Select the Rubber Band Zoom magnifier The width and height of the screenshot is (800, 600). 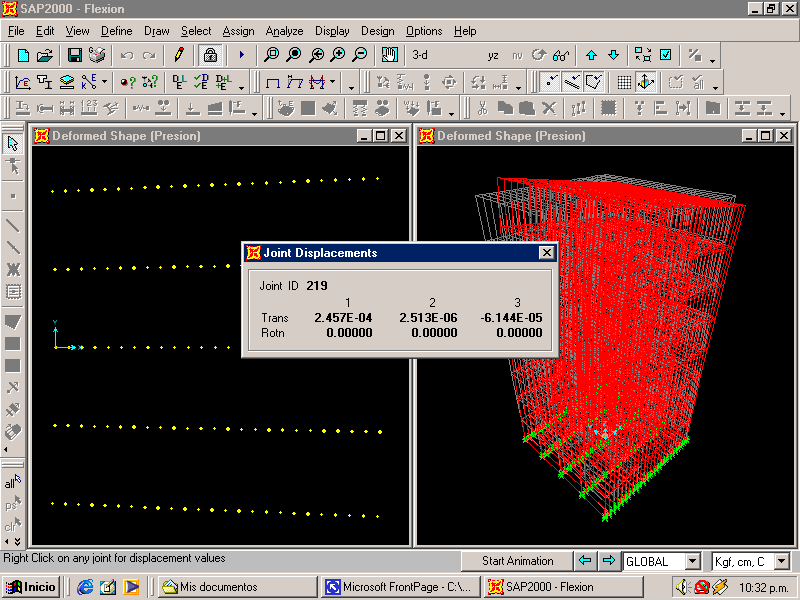271,55
